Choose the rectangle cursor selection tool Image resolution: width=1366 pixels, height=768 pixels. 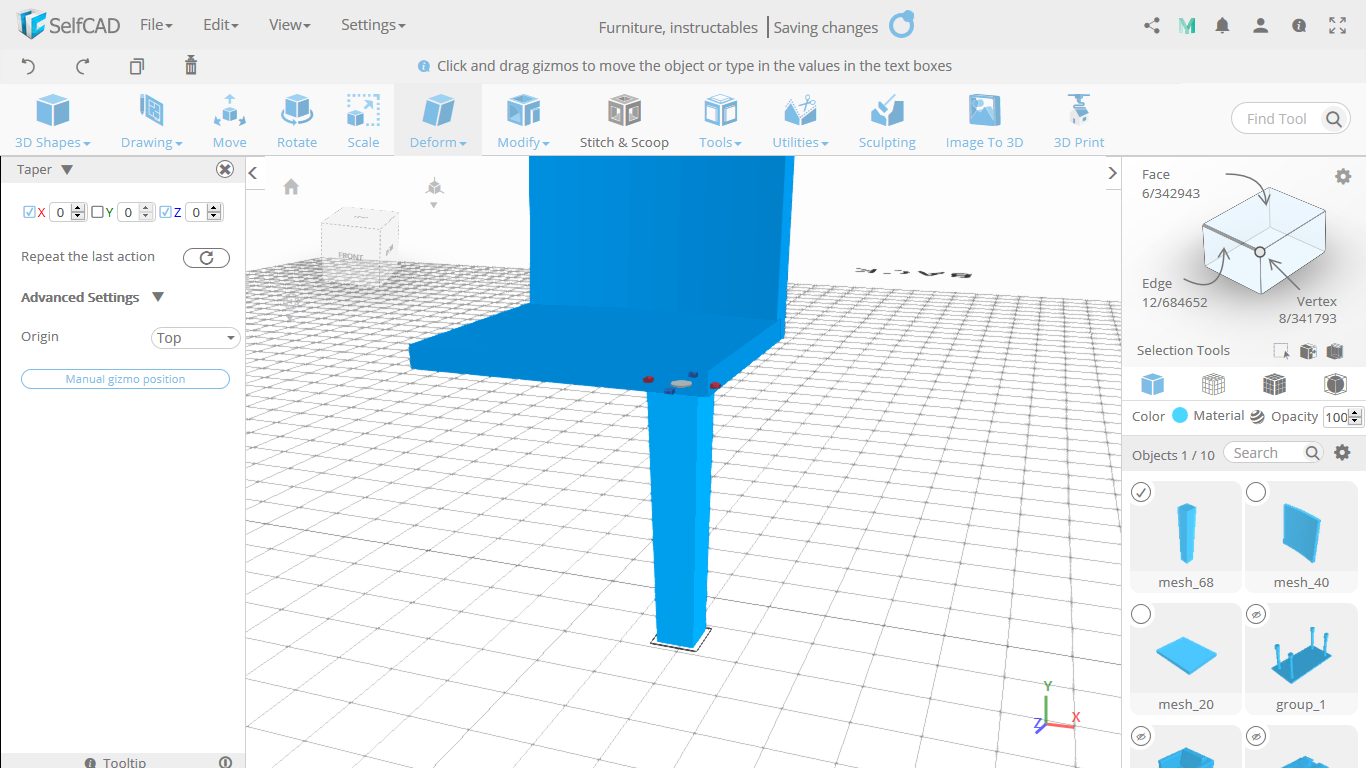pos(1281,351)
